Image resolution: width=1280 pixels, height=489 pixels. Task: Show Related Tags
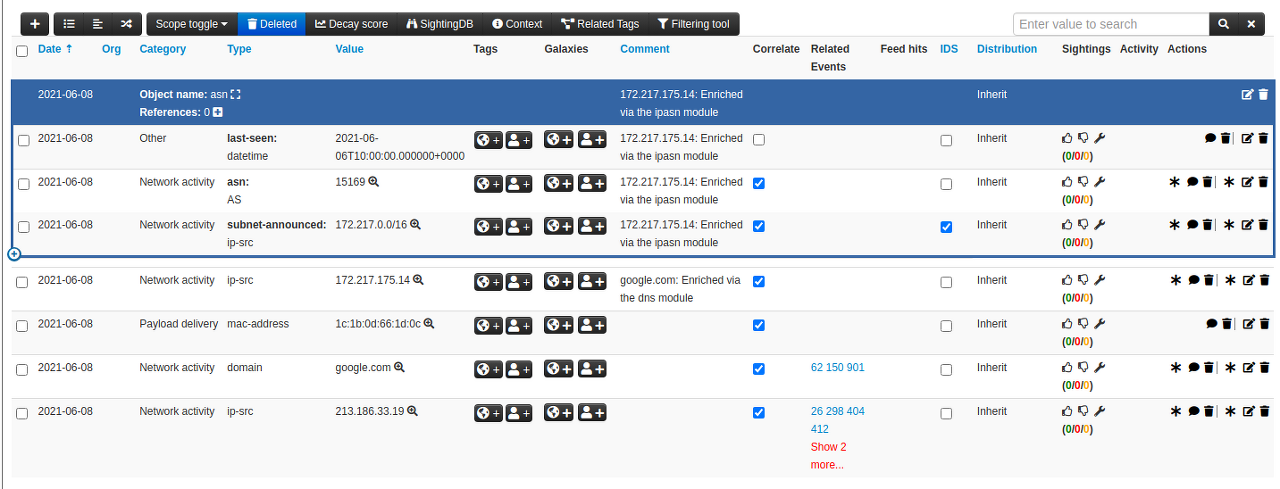click(x=600, y=24)
